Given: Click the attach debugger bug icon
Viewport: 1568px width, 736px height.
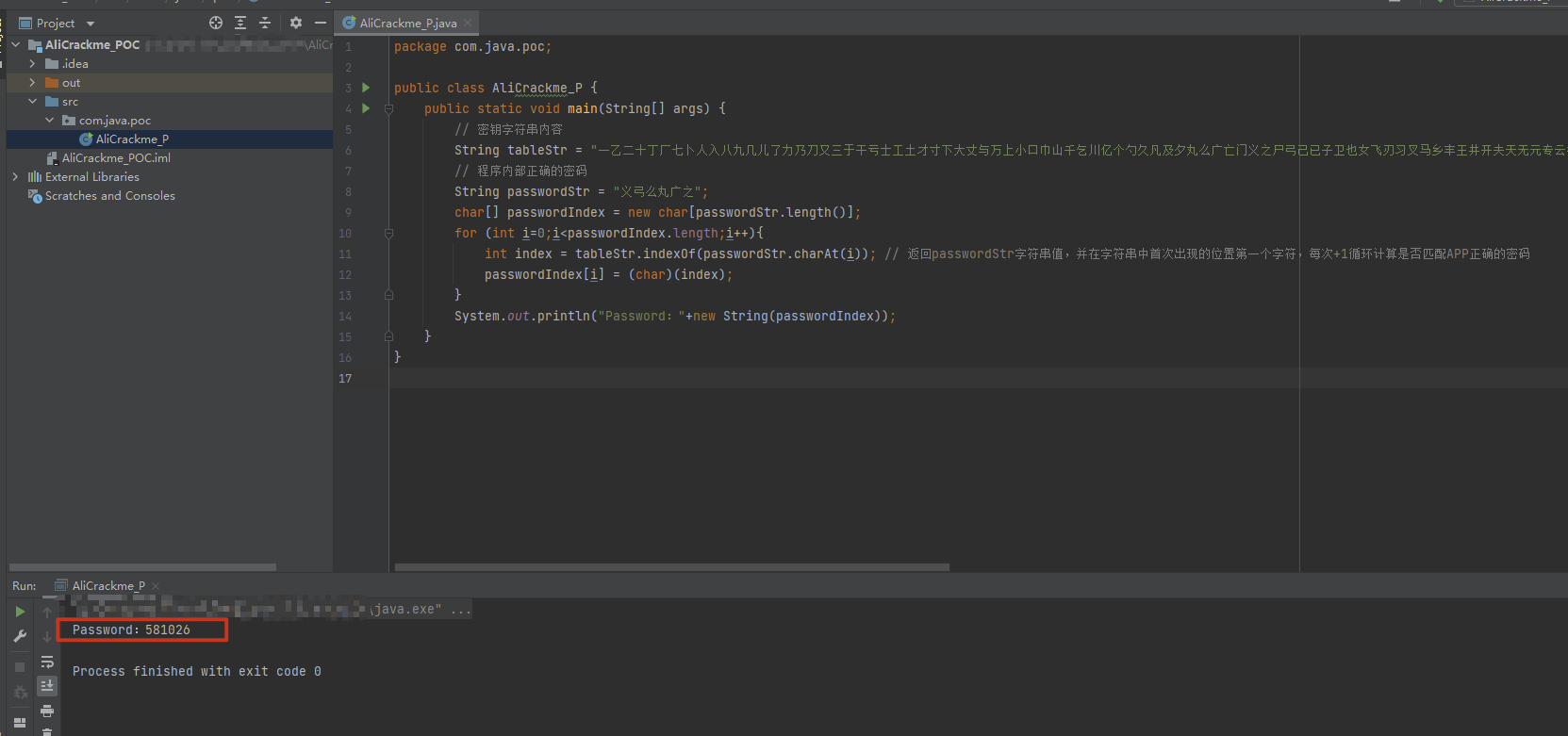Looking at the screenshot, I should [x=20, y=693].
